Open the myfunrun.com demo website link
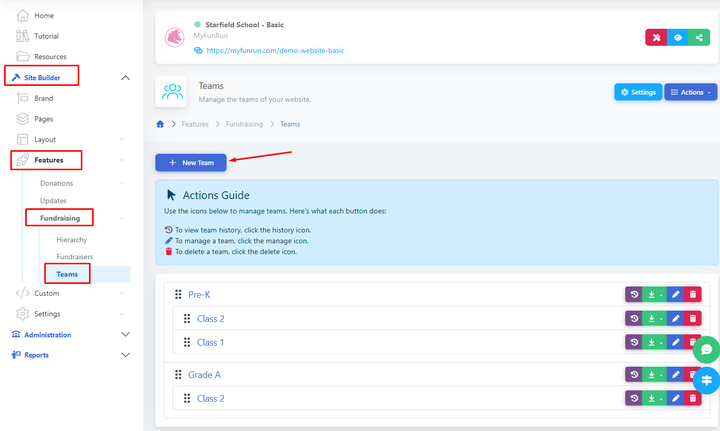 point(275,49)
